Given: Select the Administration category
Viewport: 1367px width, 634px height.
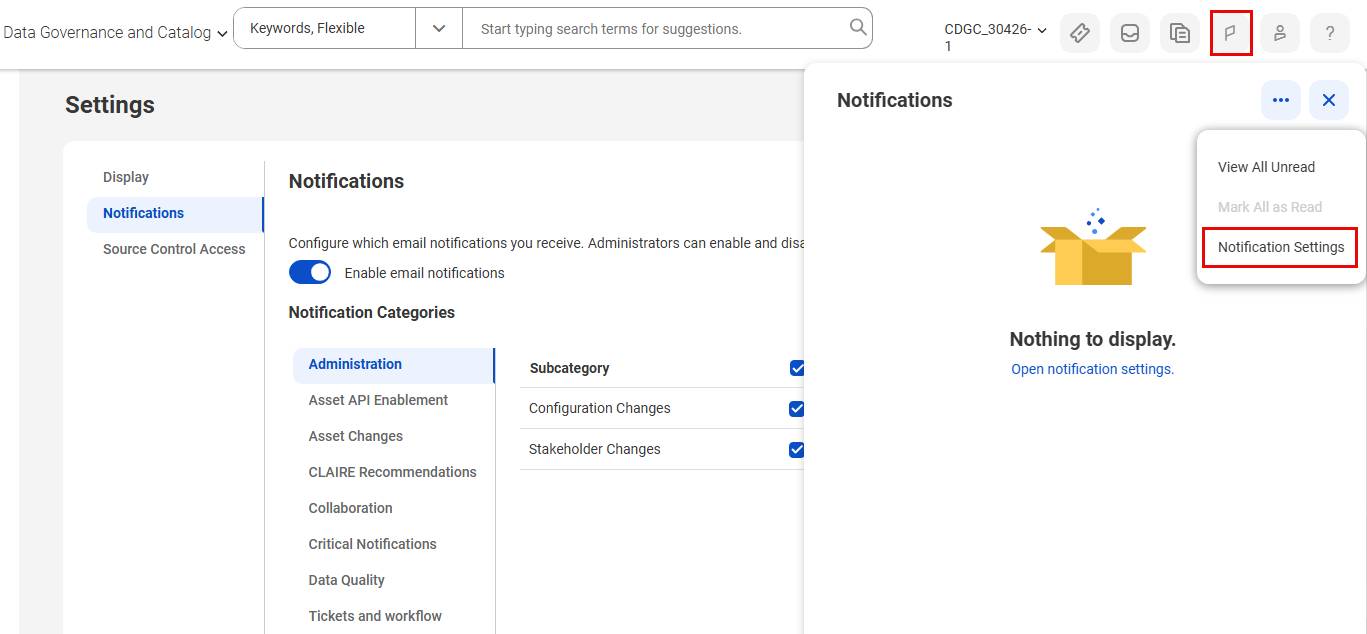Looking at the screenshot, I should pos(393,364).
